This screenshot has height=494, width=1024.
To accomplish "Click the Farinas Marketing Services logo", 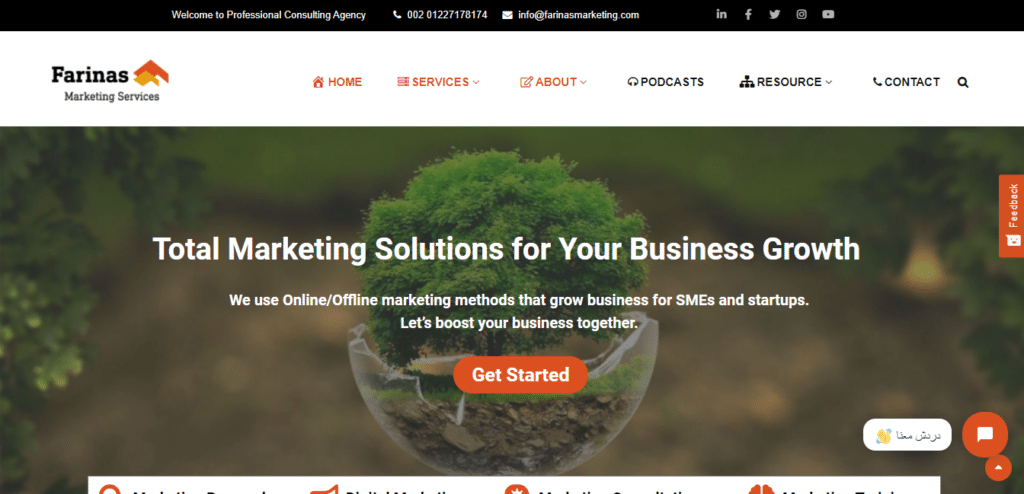I will tap(110, 81).
